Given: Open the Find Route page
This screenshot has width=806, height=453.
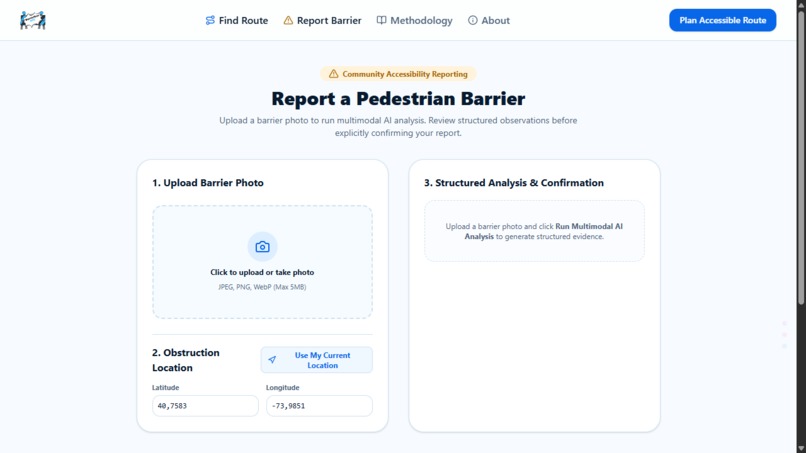Looking at the screenshot, I should point(236,21).
